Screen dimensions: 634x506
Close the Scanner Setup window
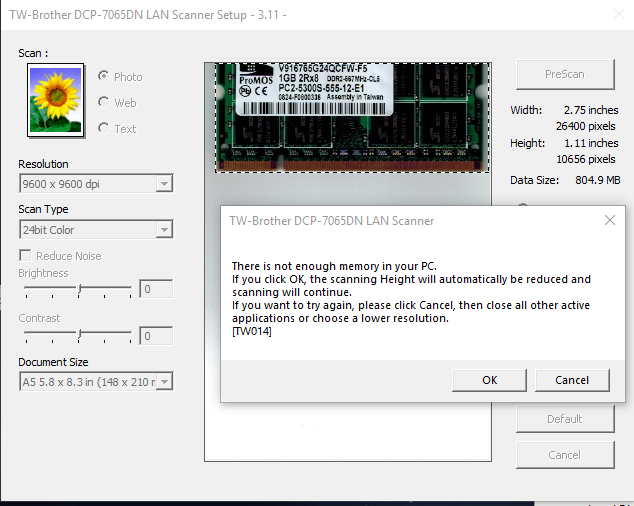point(619,15)
